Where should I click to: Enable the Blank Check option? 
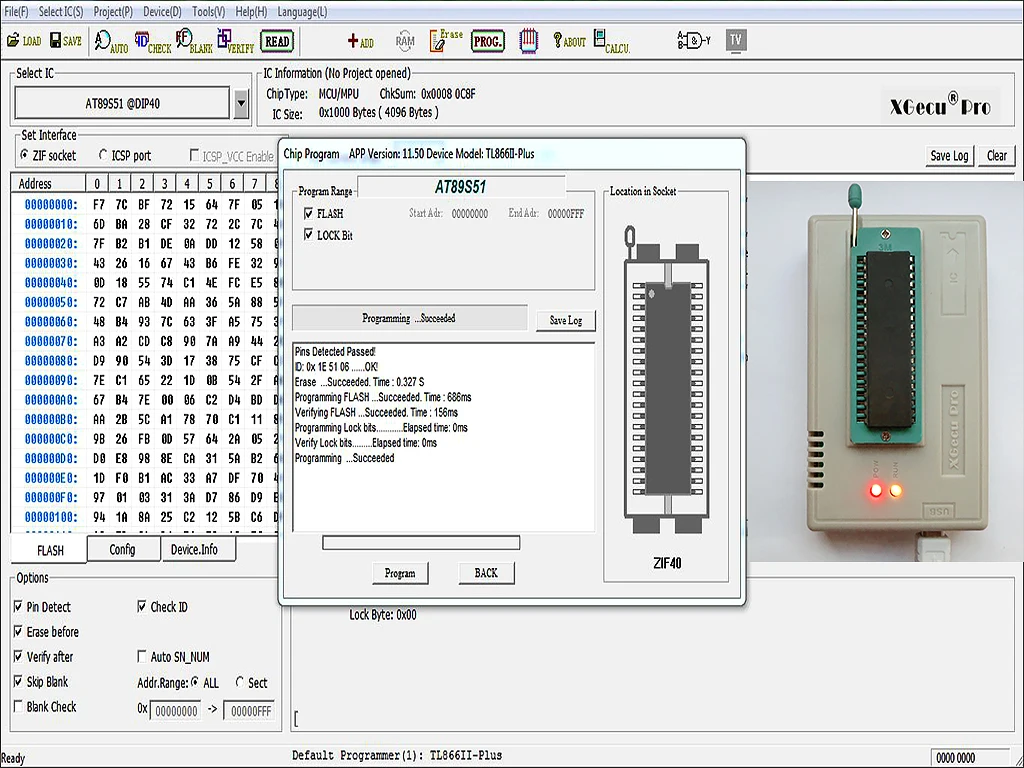(x=19, y=707)
